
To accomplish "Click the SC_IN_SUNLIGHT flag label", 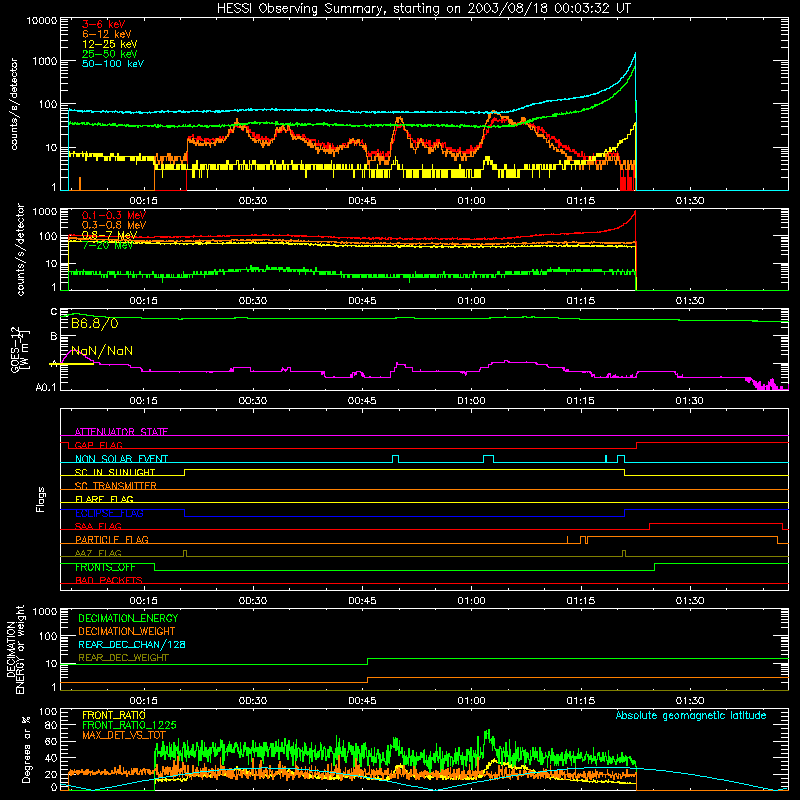I will click(x=115, y=472).
